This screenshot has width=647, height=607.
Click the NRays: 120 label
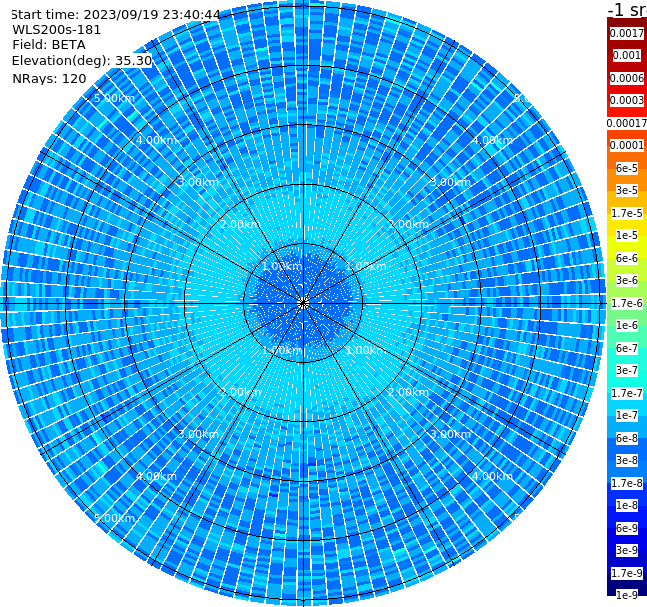(49, 78)
